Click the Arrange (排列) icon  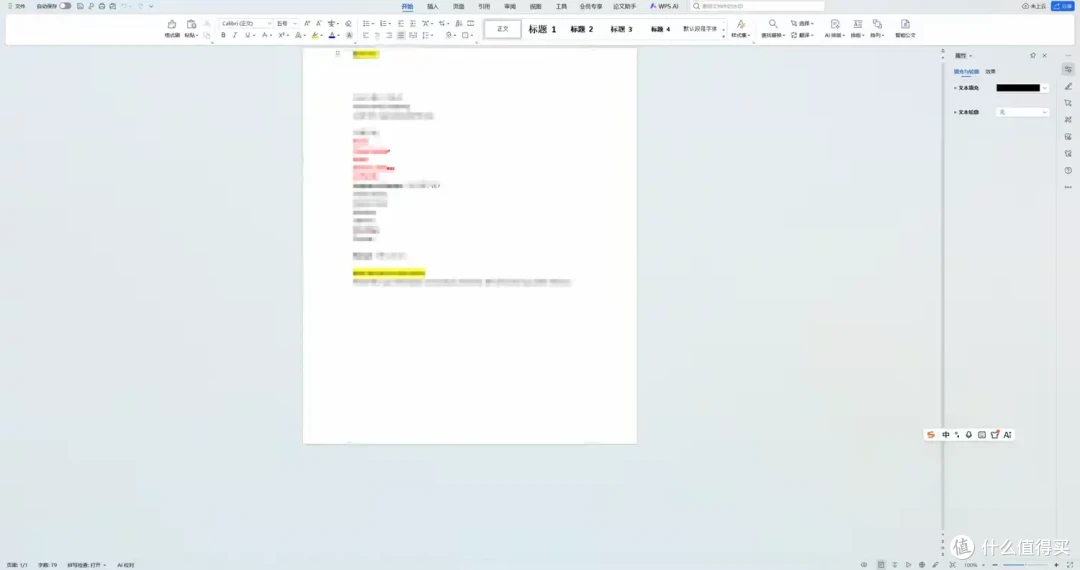tap(877, 24)
